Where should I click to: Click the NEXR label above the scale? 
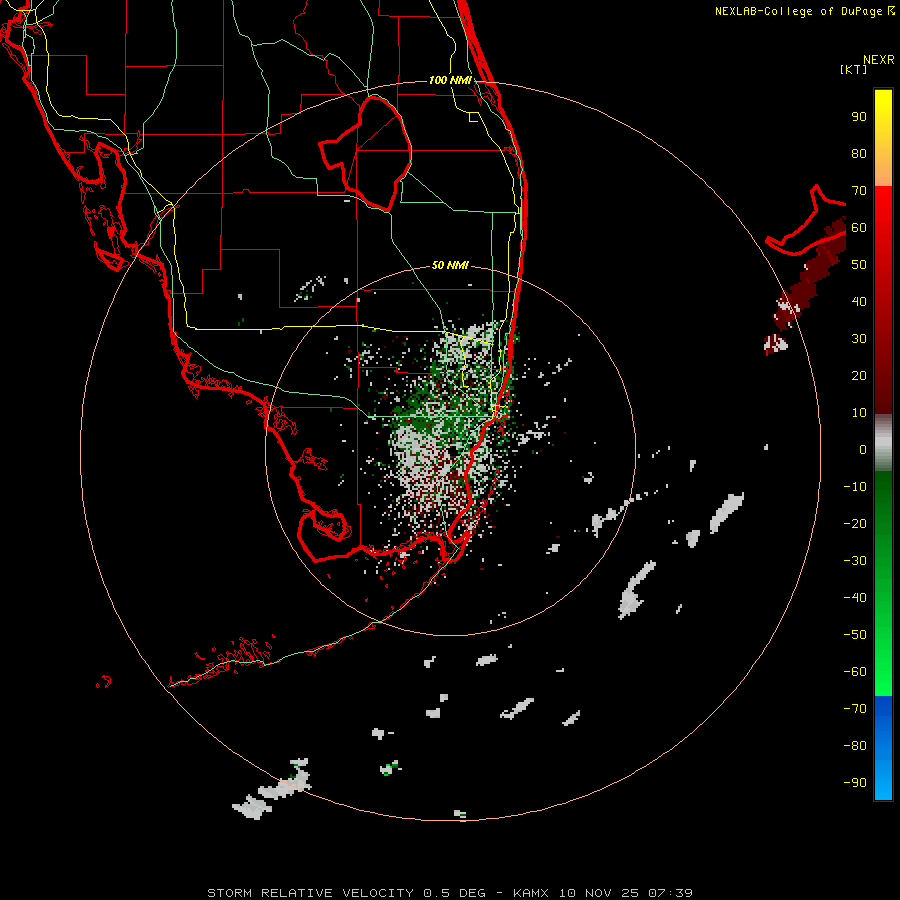(878, 60)
